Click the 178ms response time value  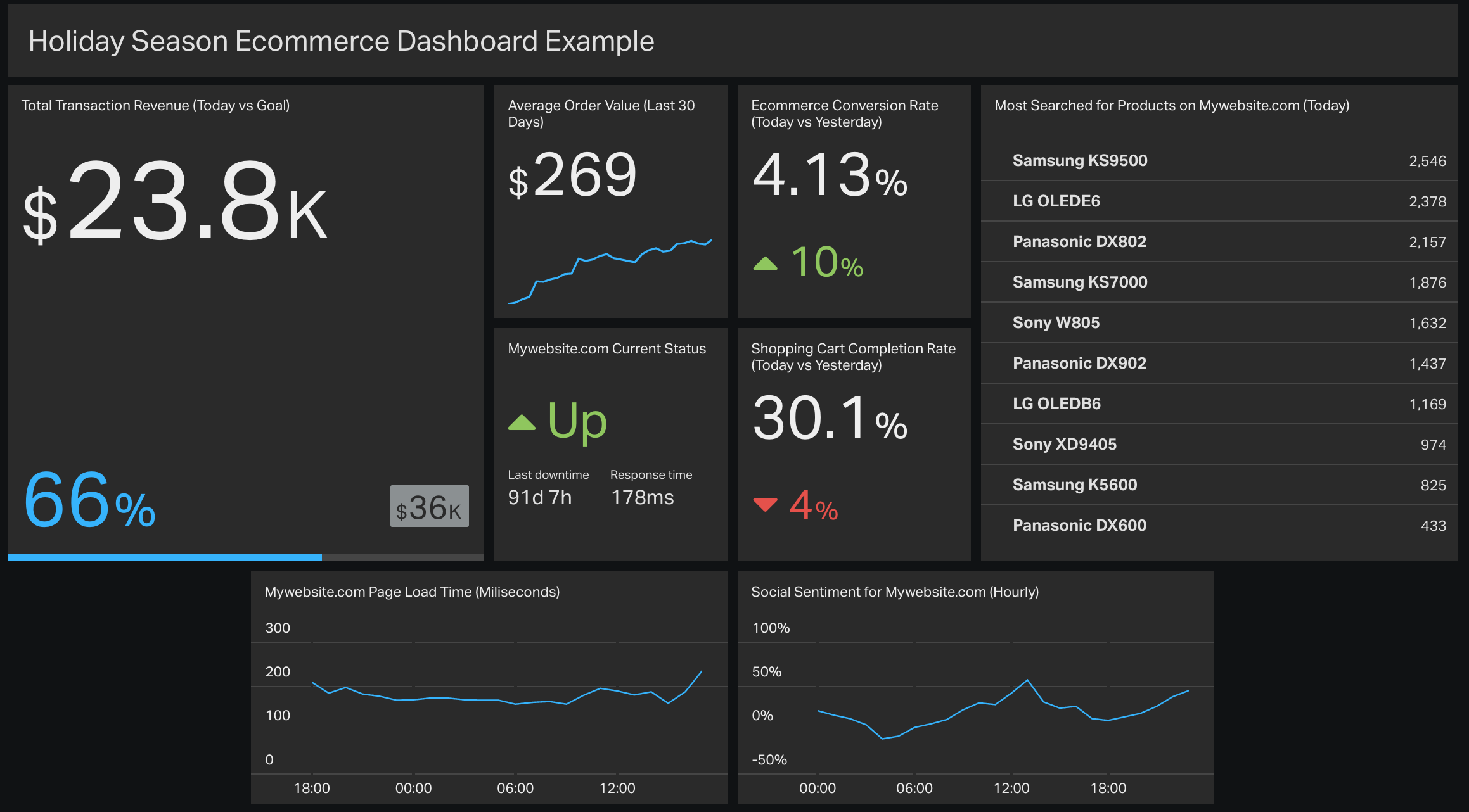pyautogui.click(x=643, y=498)
